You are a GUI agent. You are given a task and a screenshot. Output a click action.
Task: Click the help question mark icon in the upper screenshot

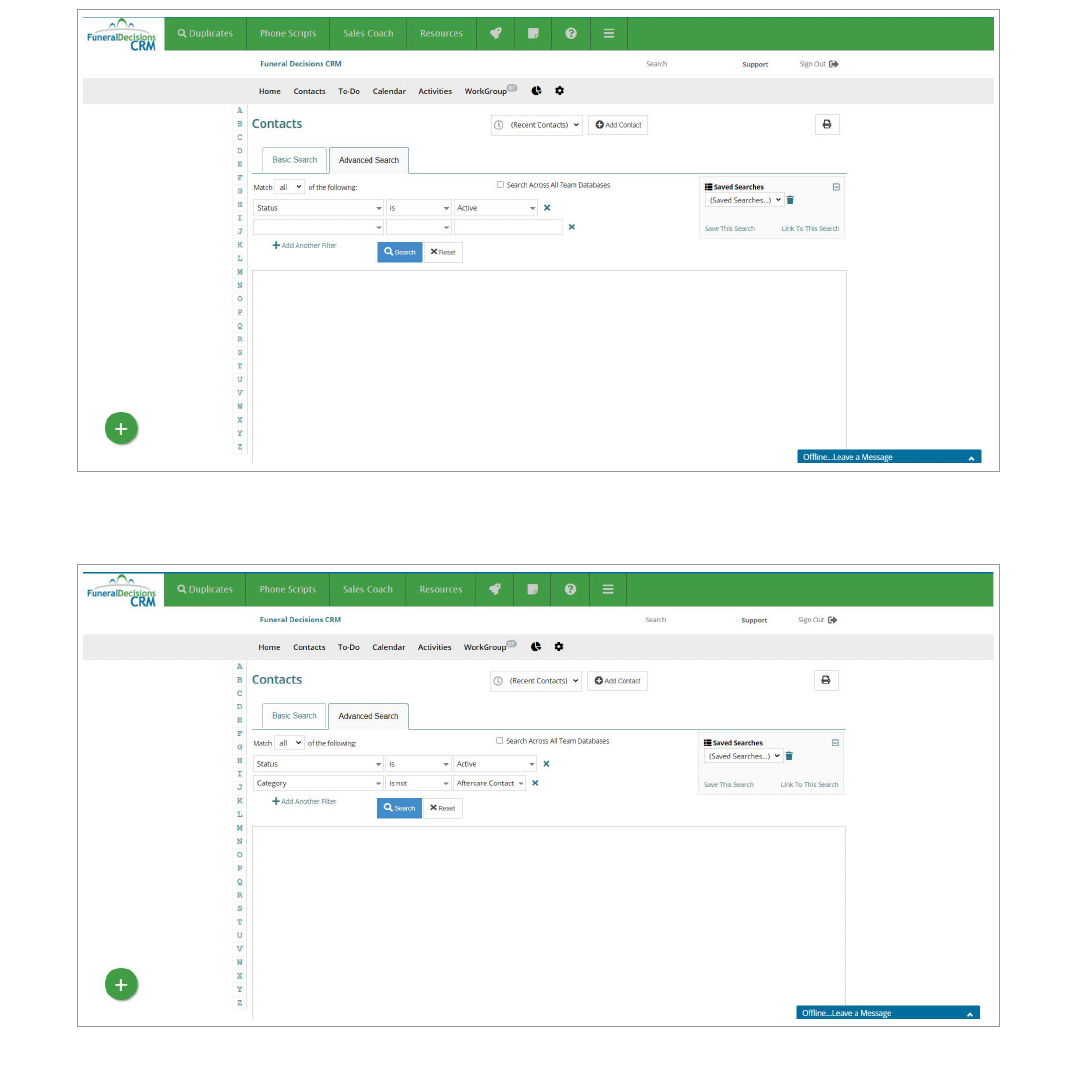[x=571, y=33]
